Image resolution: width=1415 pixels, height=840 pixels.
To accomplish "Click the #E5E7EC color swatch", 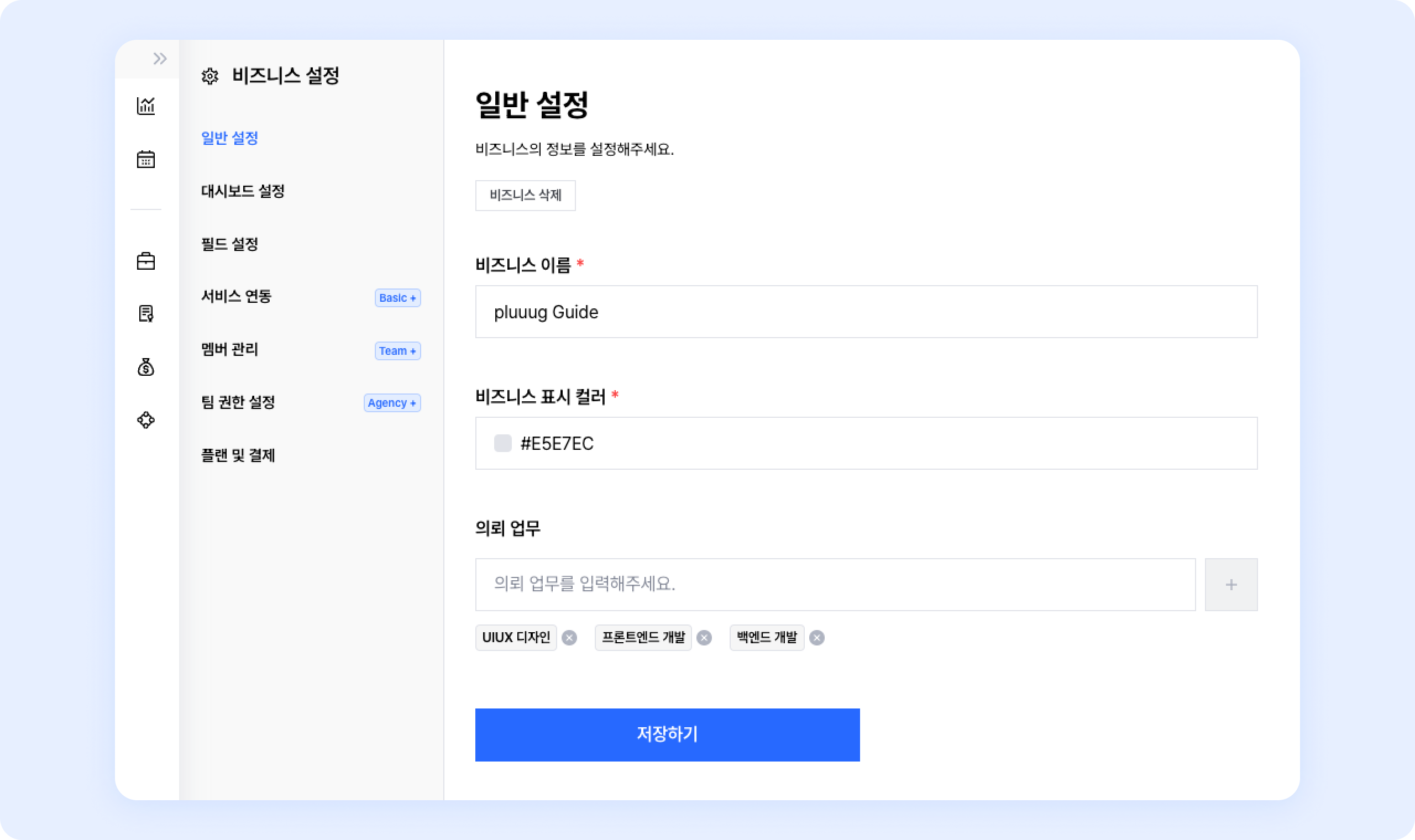I will [x=502, y=443].
